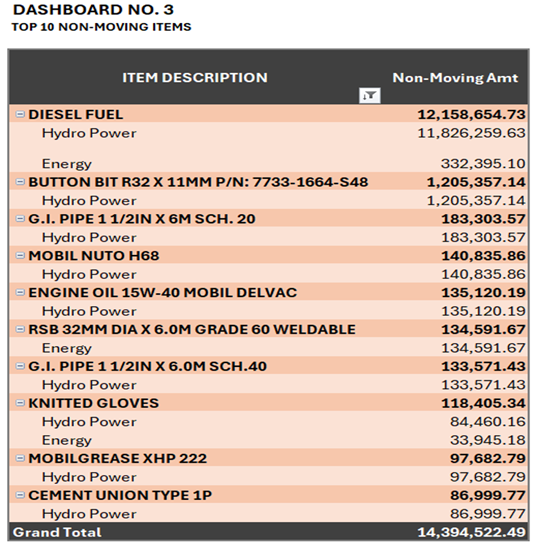Screen dimensions: 534x549
Task: Select the ITEM DESCRIPTION column header
Action: [195, 77]
